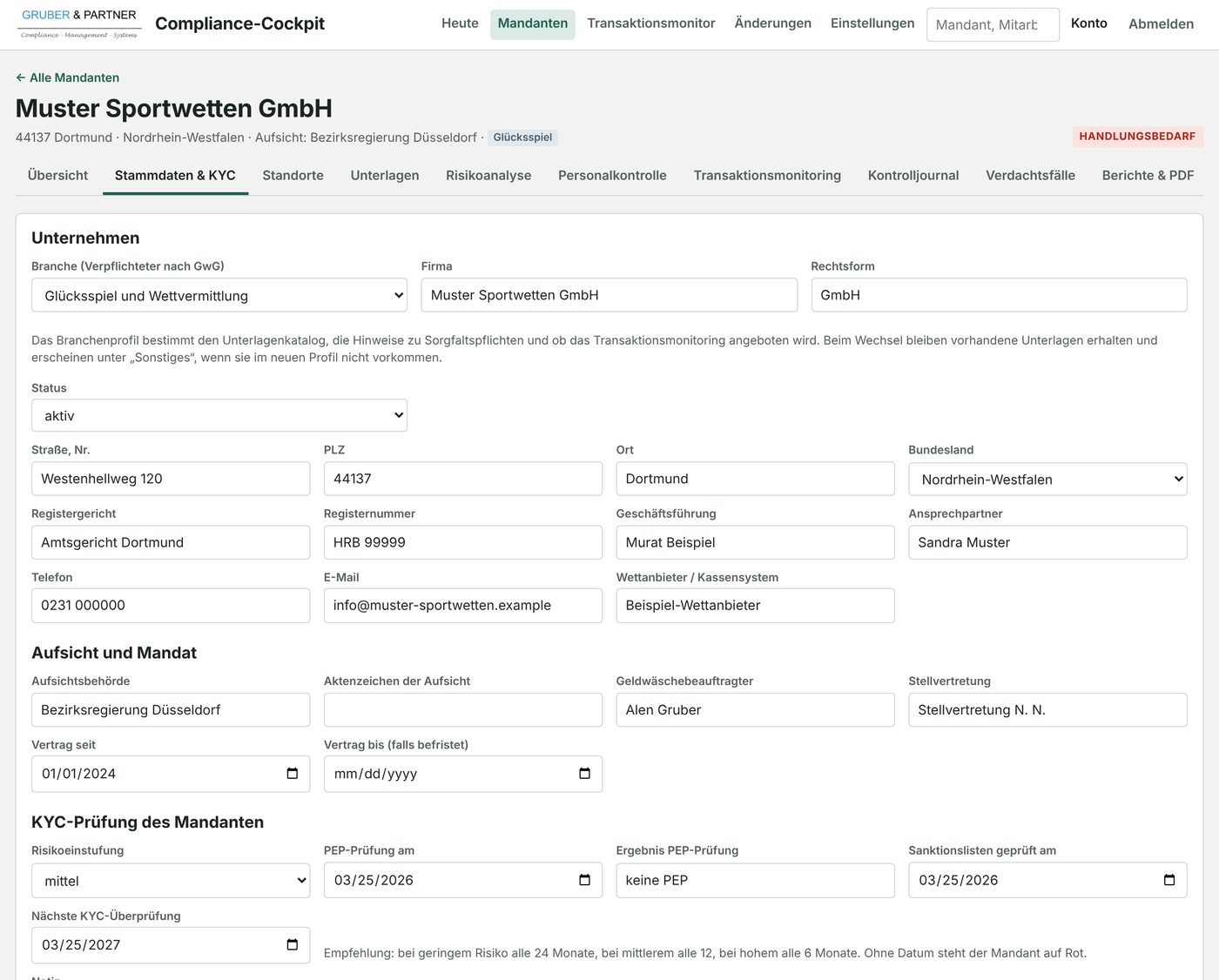The height and width of the screenshot is (980, 1219).
Task: Open Mandanten in top navigation
Action: (533, 23)
